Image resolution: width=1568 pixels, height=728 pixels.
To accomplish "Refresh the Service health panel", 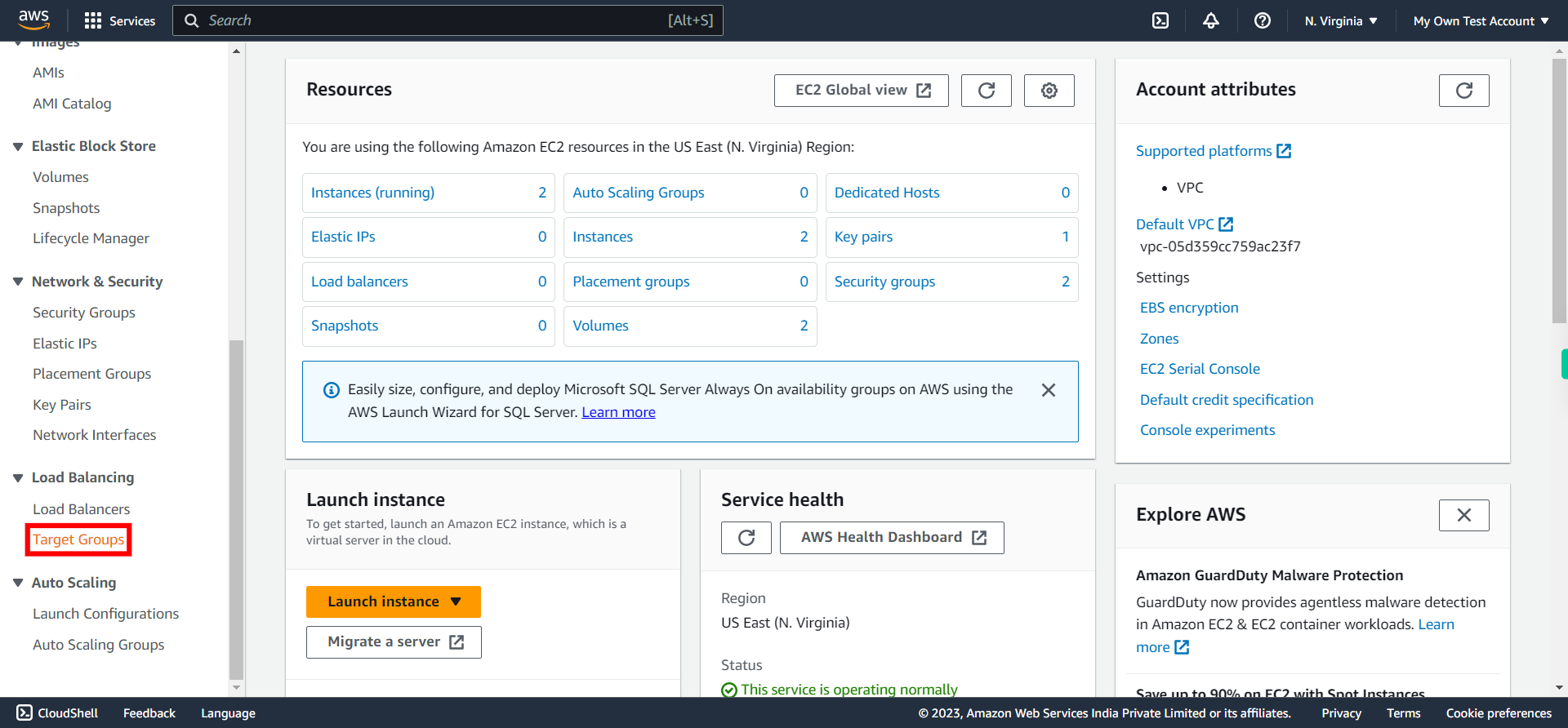I will pos(746,538).
